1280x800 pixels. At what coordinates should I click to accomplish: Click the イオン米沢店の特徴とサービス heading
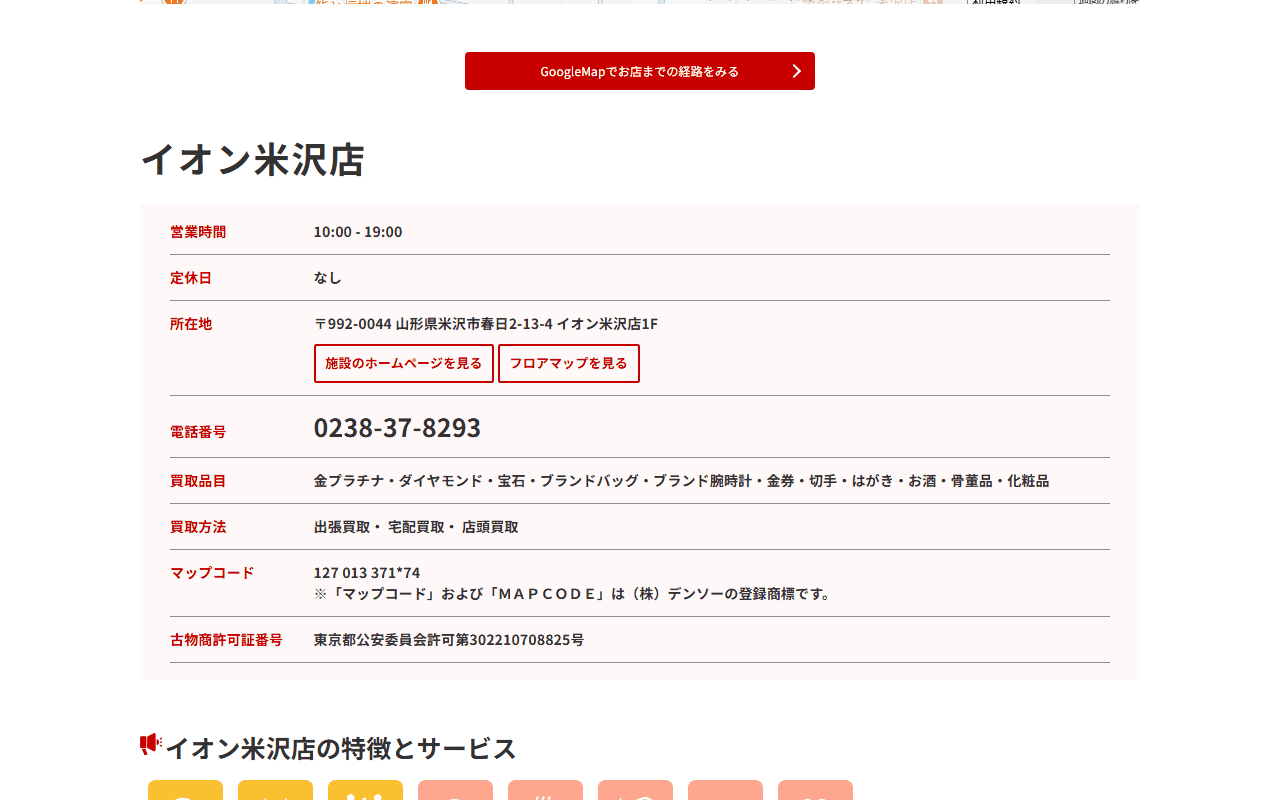[341, 748]
